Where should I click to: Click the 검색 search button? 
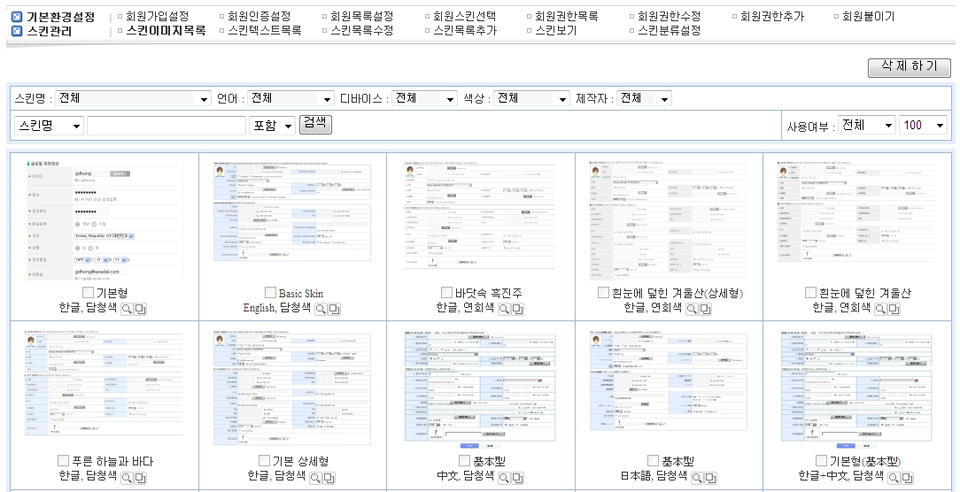(316, 124)
